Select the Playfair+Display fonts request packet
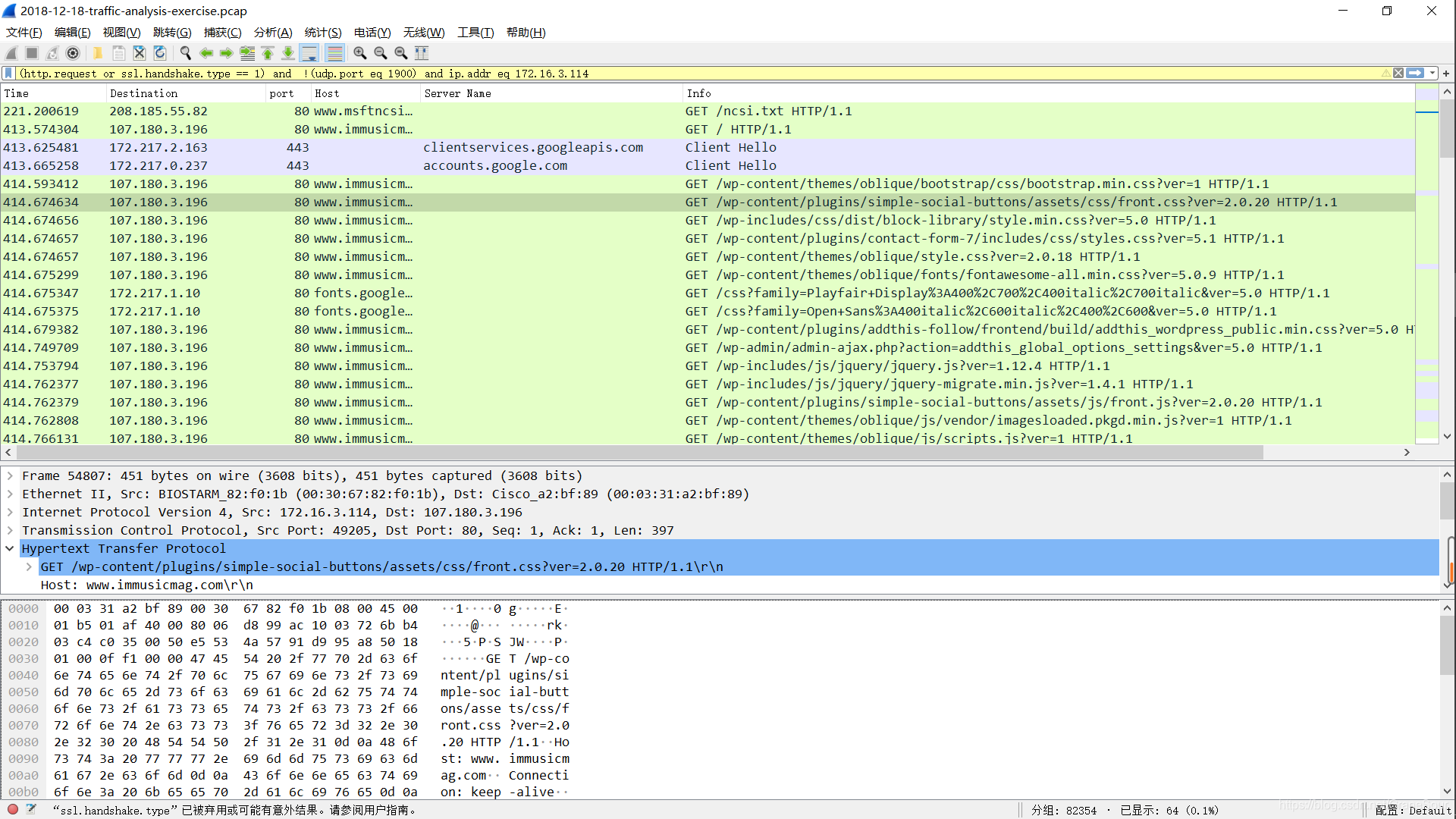Viewport: 1456px width, 819px height. coord(708,293)
